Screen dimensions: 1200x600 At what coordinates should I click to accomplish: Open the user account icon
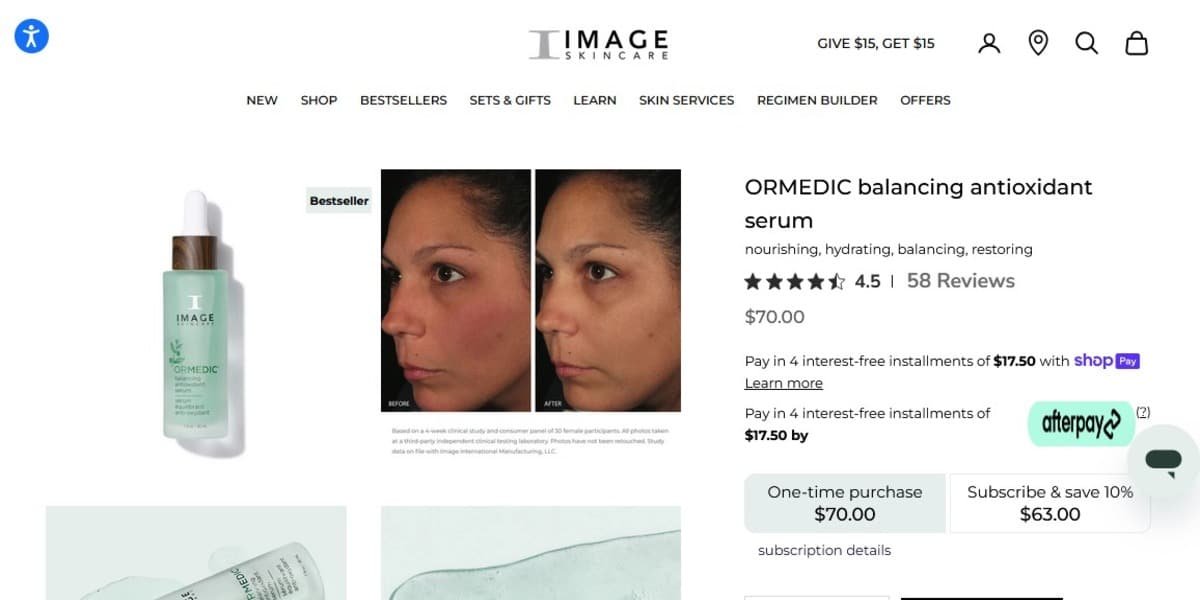tap(989, 43)
